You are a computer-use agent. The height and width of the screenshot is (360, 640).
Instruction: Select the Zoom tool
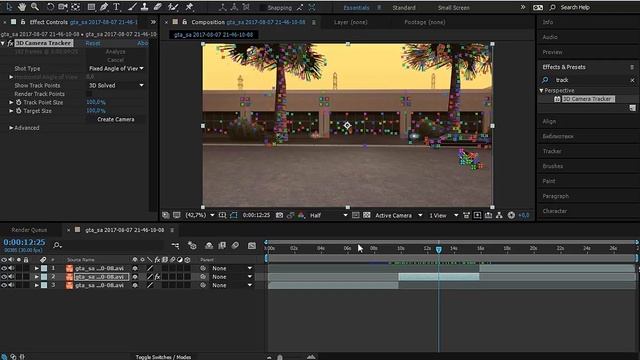click(35, 7)
